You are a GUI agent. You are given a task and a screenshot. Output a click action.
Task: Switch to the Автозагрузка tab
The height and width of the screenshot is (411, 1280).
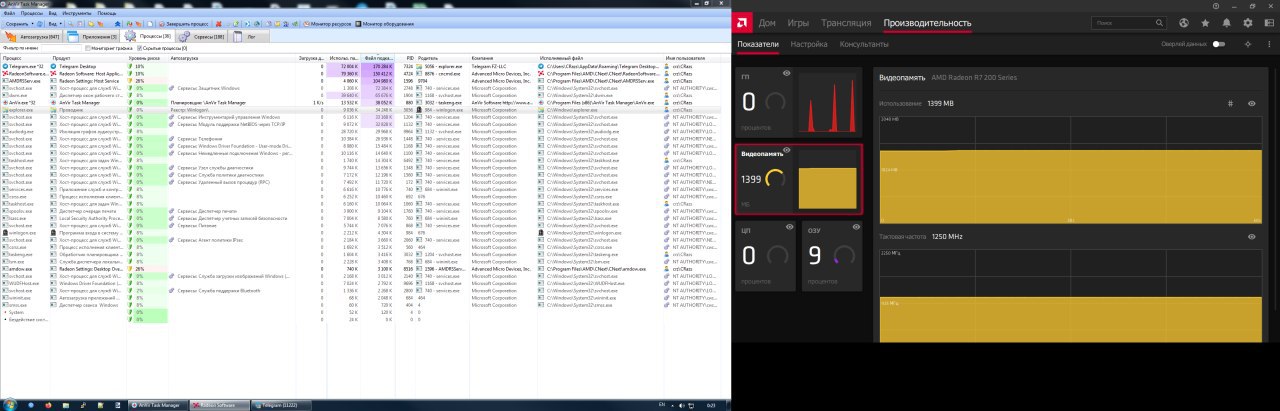pos(32,37)
